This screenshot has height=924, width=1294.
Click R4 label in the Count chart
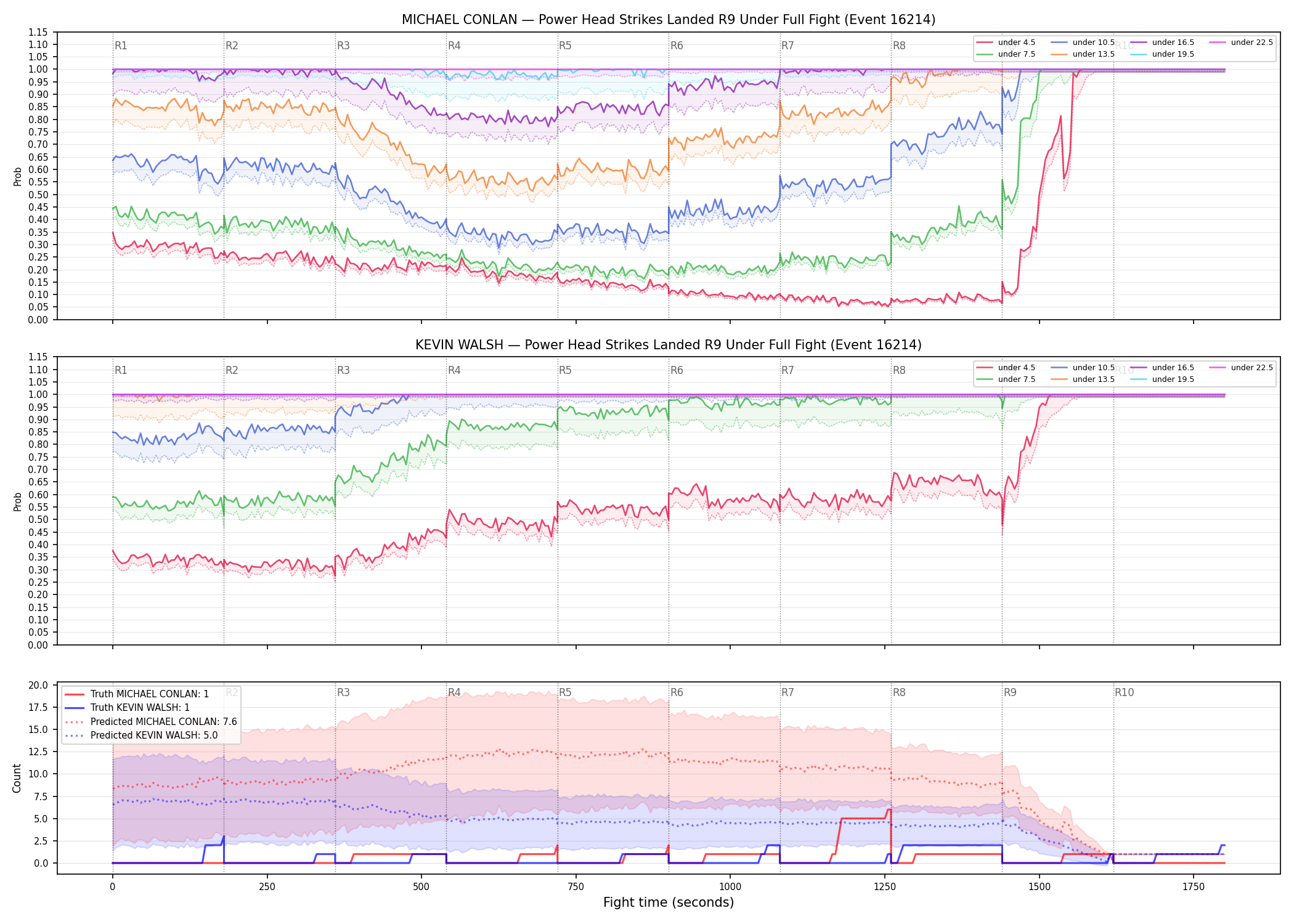coord(454,692)
